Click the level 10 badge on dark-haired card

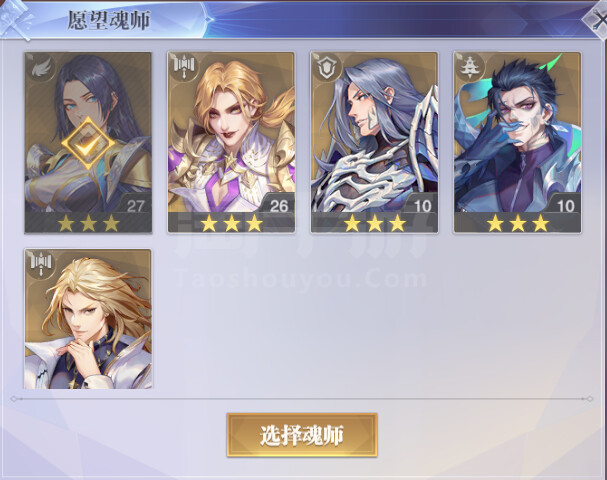click(565, 205)
